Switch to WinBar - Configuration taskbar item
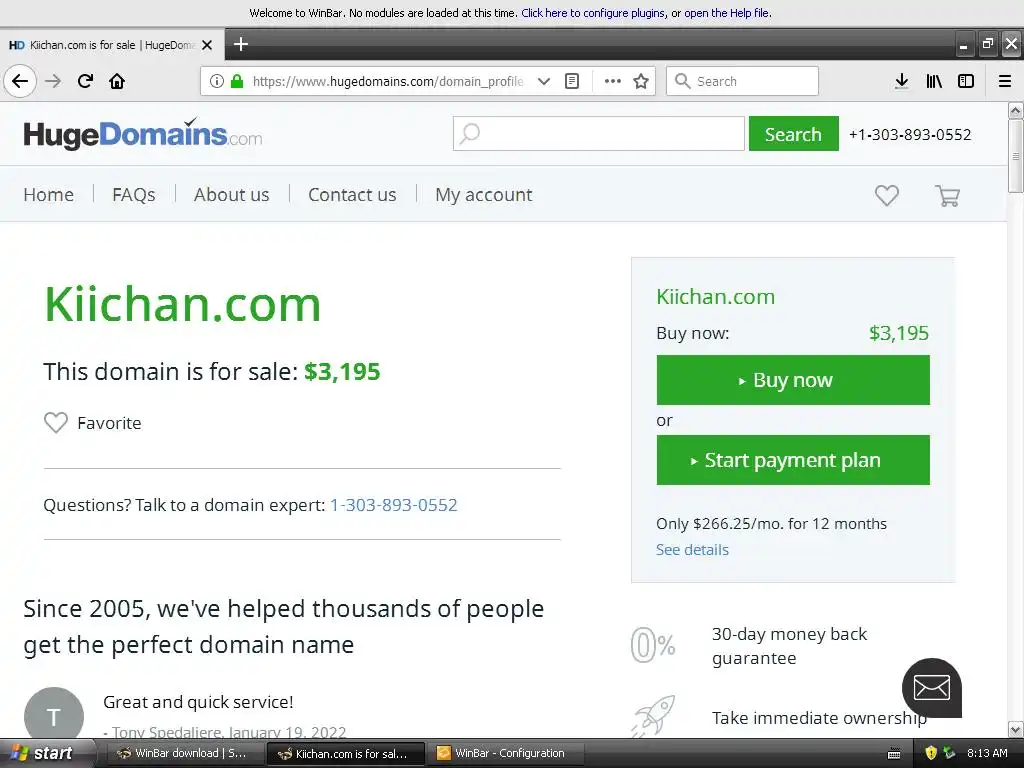This screenshot has width=1024, height=768. click(501, 753)
